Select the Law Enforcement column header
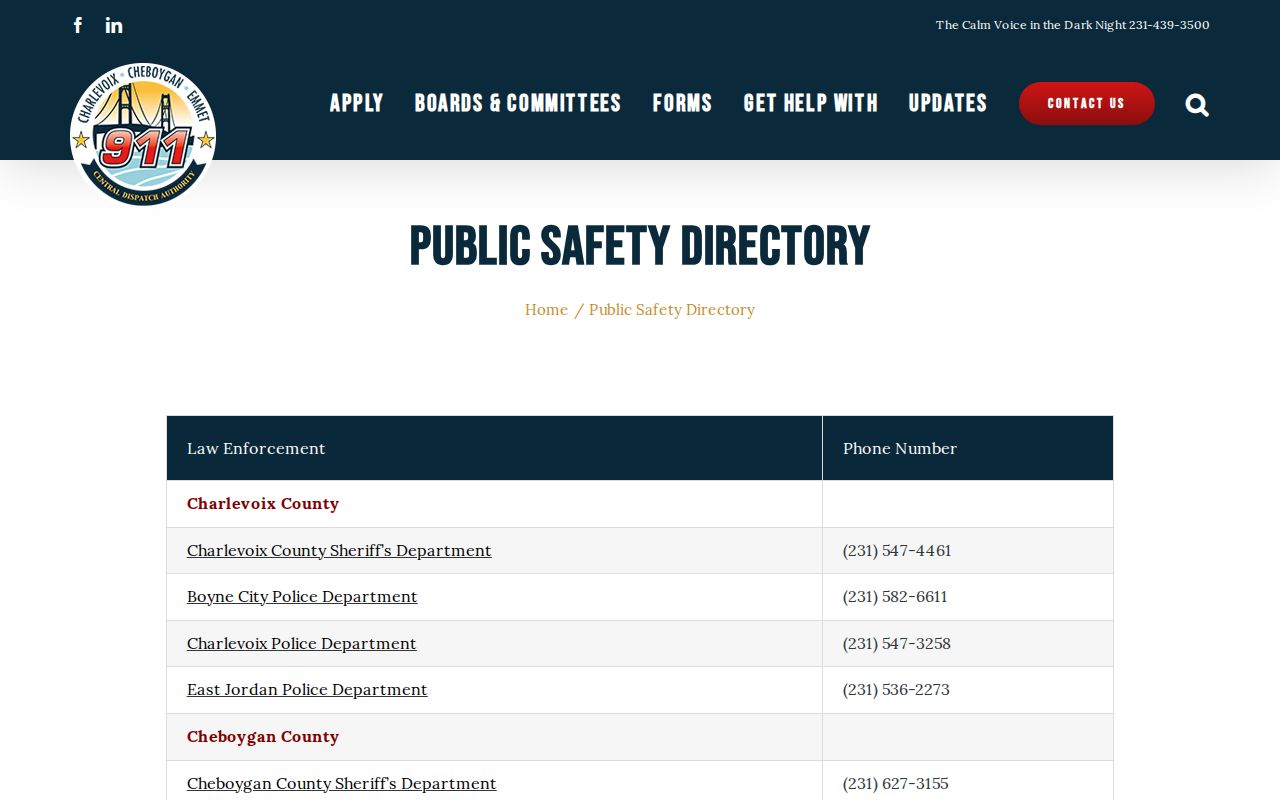Screen dimensions: 1280x800 [494, 448]
